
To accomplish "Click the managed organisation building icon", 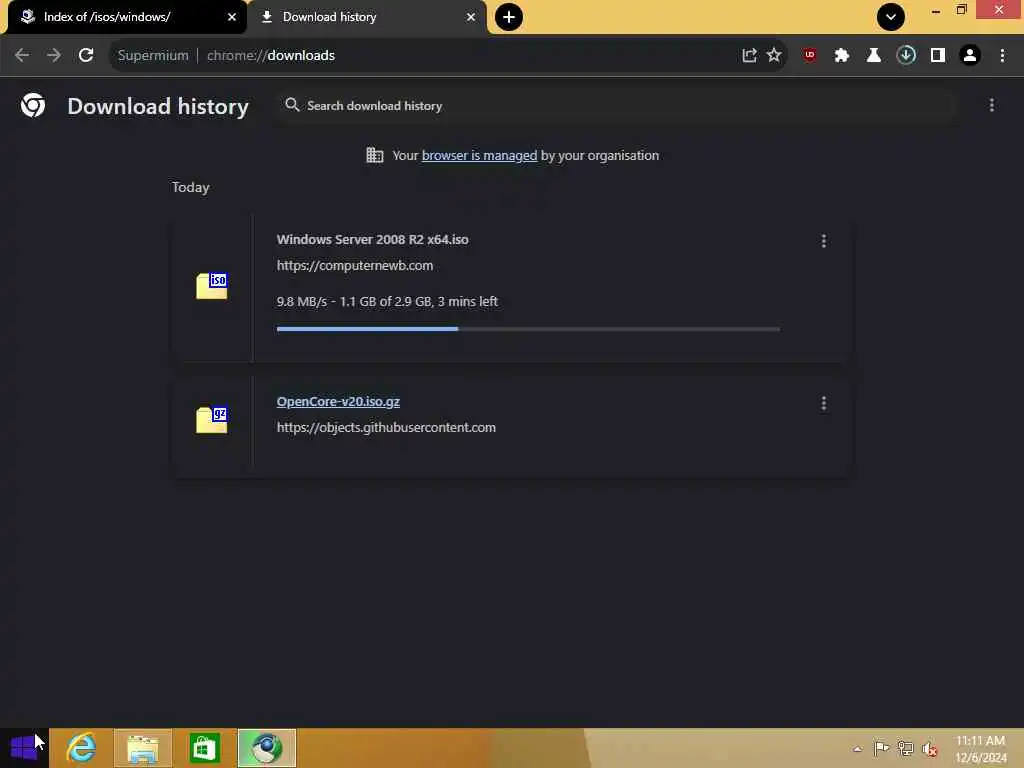I will [x=375, y=155].
